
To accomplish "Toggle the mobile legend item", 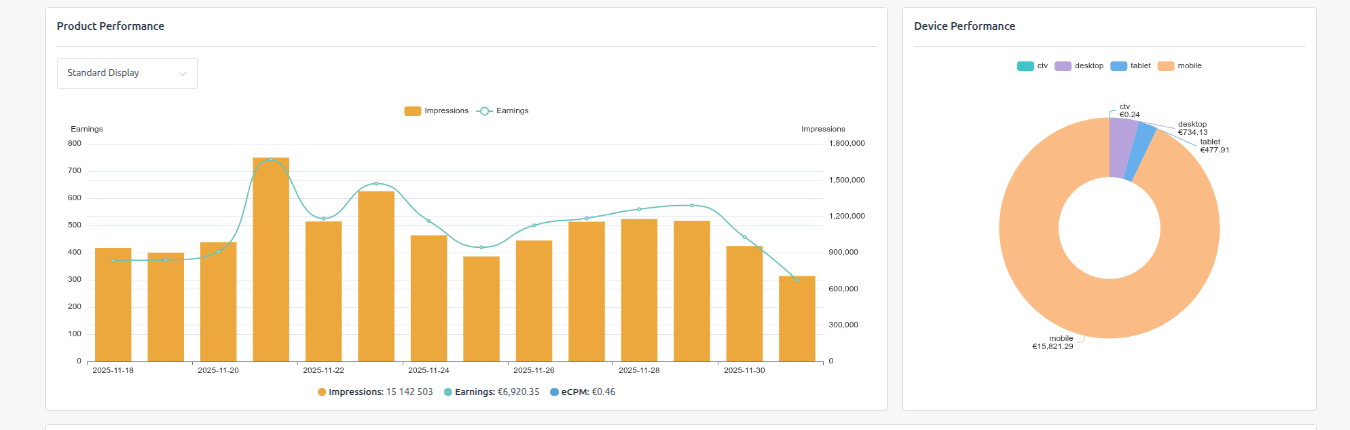I will tap(1180, 66).
